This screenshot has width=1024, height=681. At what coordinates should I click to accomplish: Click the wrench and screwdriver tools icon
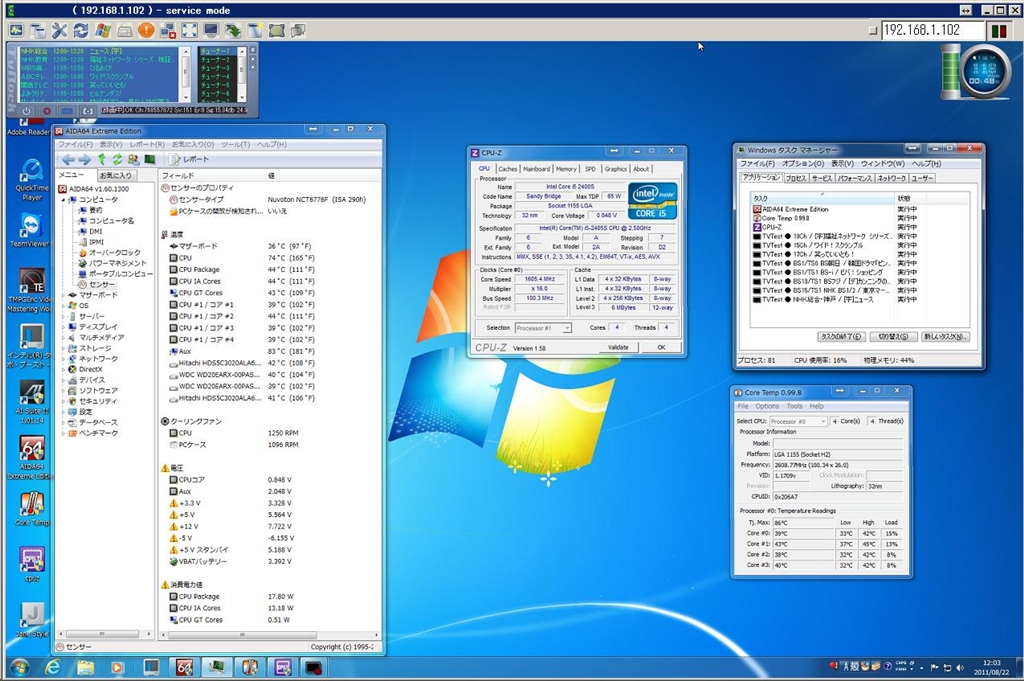pos(59,30)
